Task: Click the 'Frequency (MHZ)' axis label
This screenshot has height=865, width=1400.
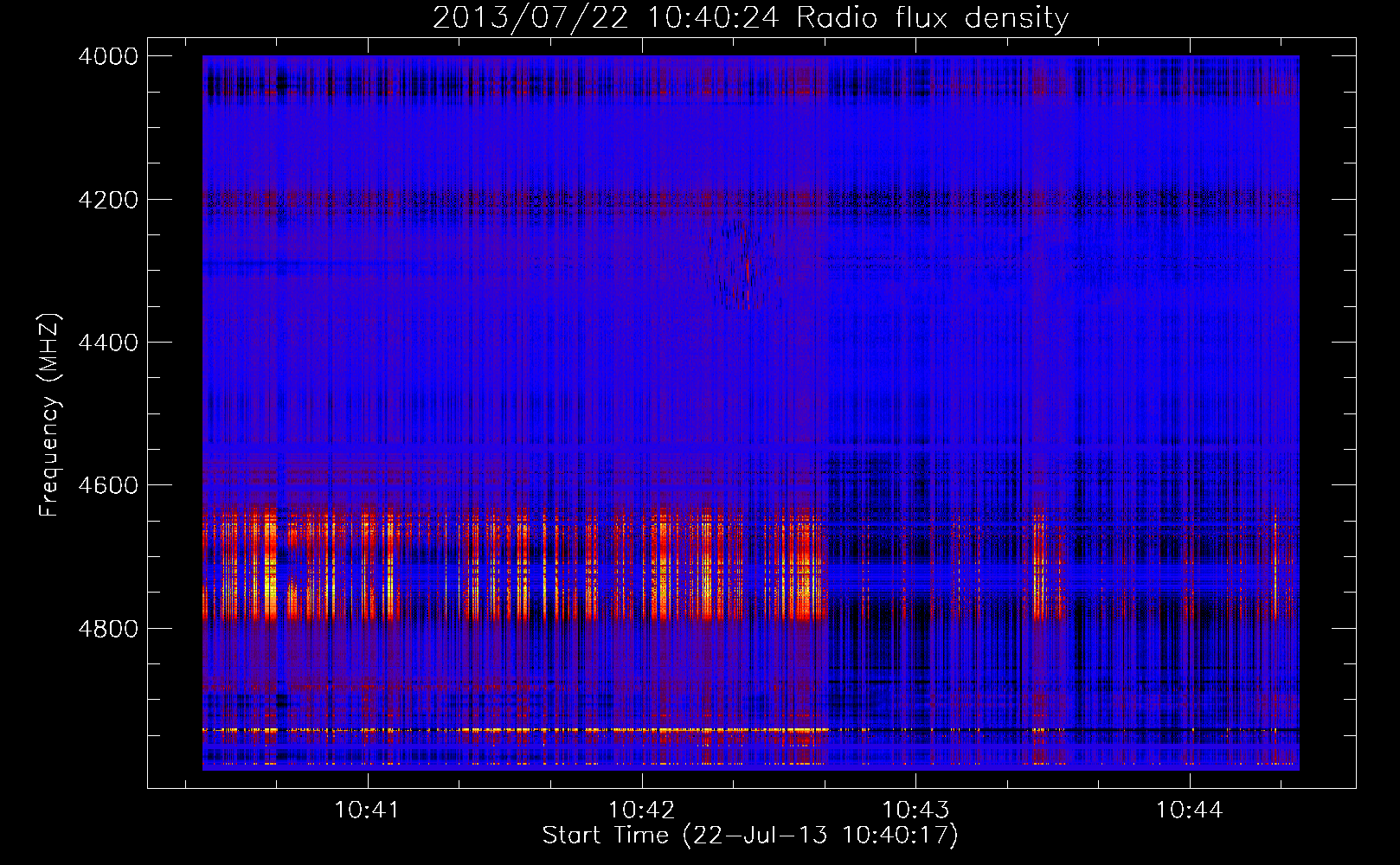Action: (x=50, y=414)
